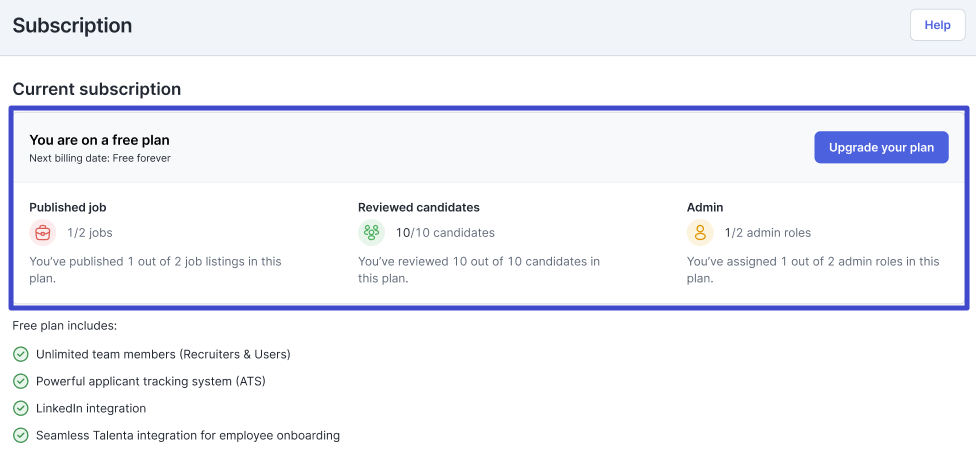976x461 pixels.
Task: Click the red briefcase Published job icon
Action: [x=42, y=233]
